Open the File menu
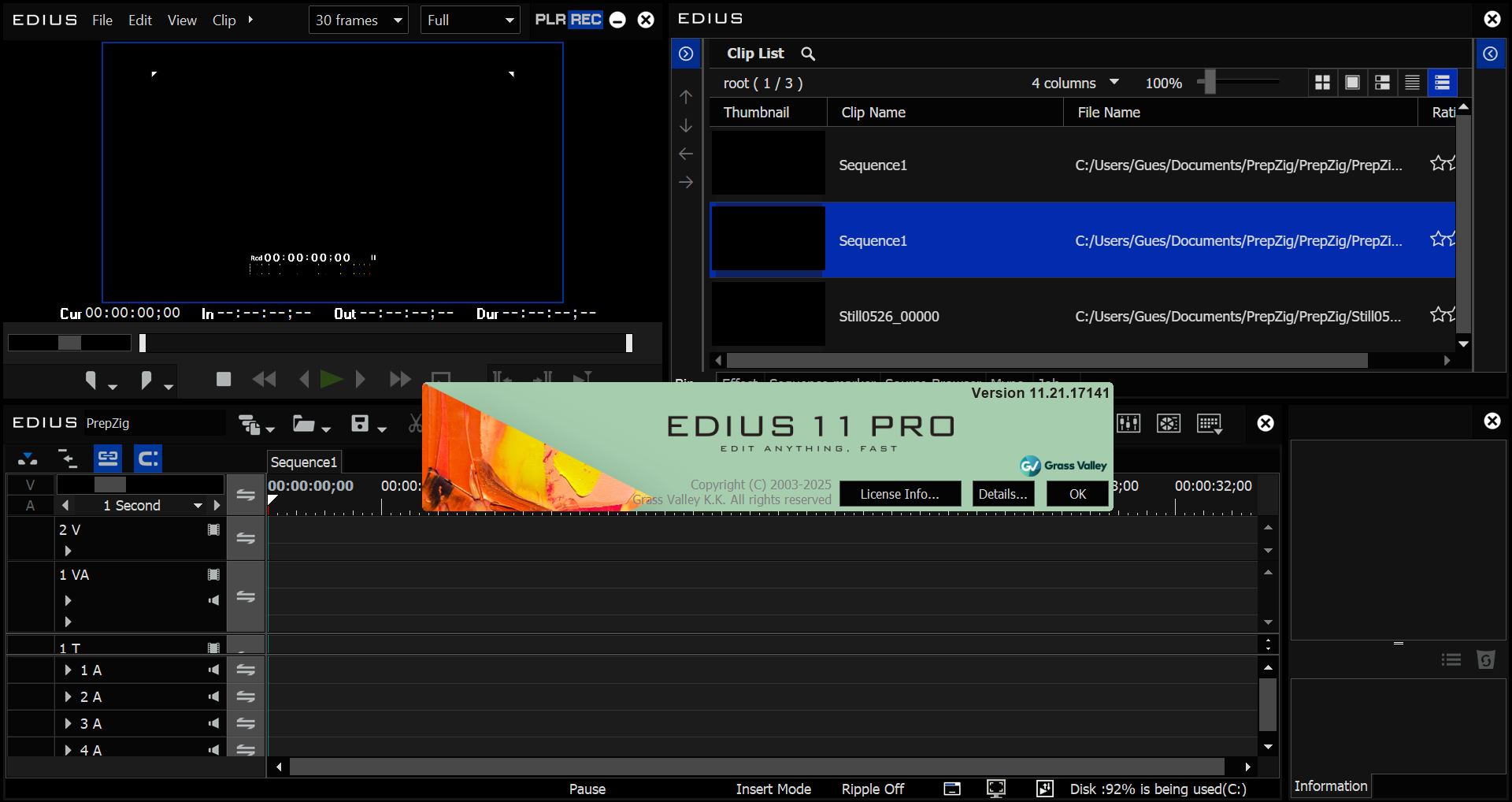Screen dimensions: 1512x802 102,20
